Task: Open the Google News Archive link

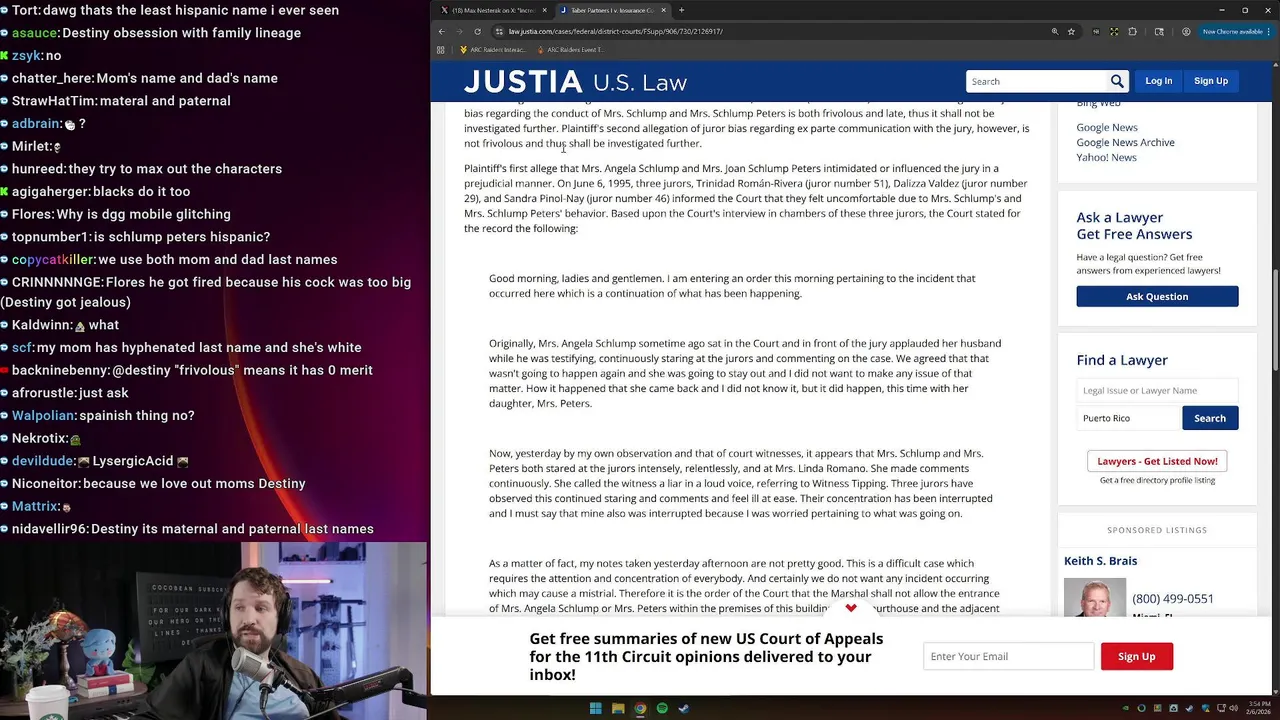Action: point(1125,142)
